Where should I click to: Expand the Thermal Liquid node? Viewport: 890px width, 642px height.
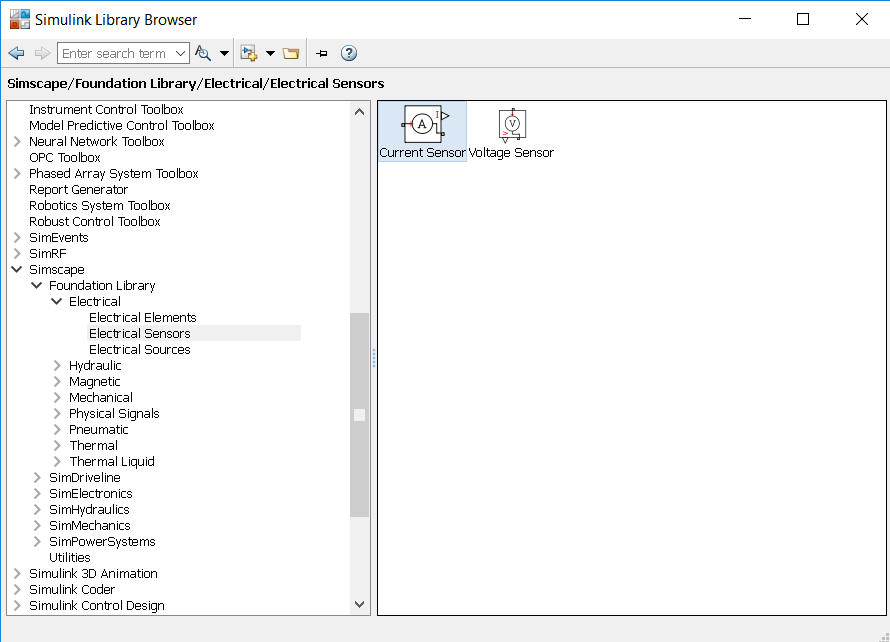click(x=57, y=461)
